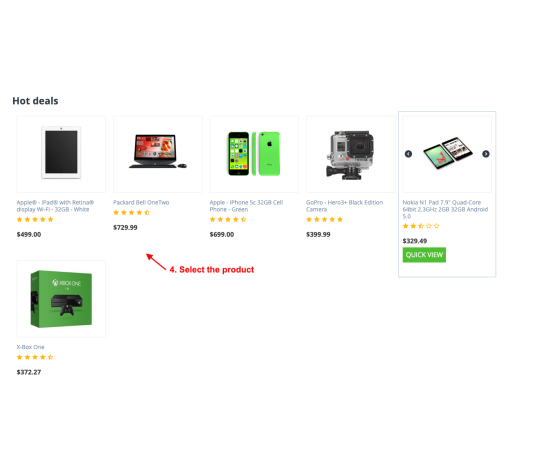The height and width of the screenshot is (450, 550).
Task: Select the white iPad product image
Action: coord(61,153)
